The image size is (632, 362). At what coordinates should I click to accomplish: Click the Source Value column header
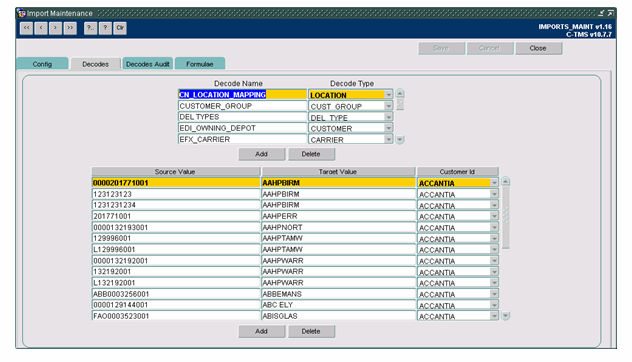point(176,172)
